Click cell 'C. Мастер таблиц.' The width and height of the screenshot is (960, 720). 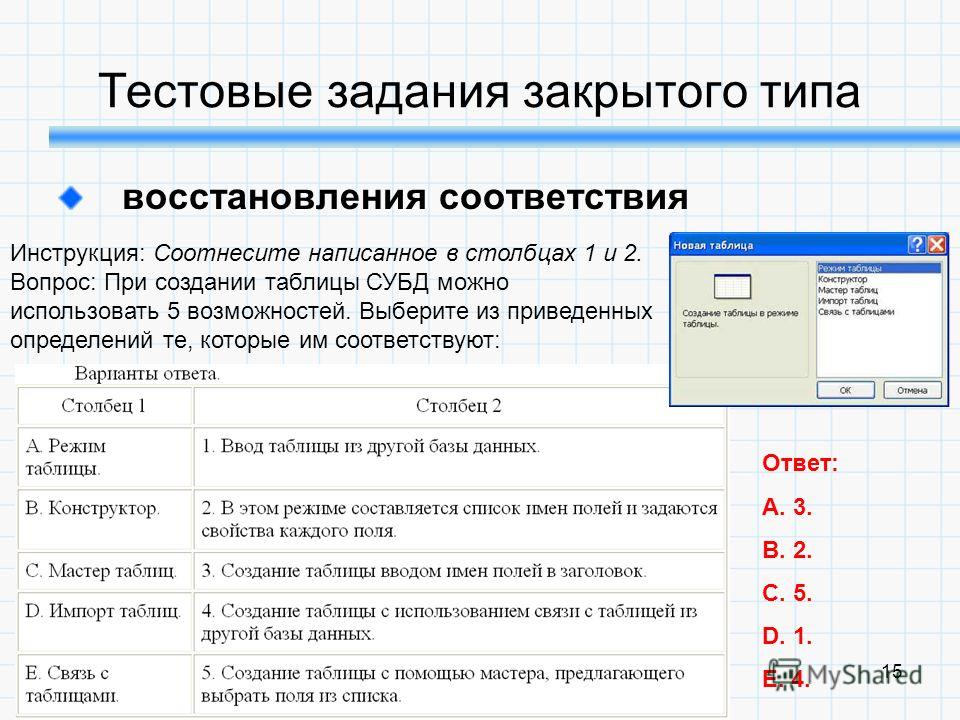point(105,571)
